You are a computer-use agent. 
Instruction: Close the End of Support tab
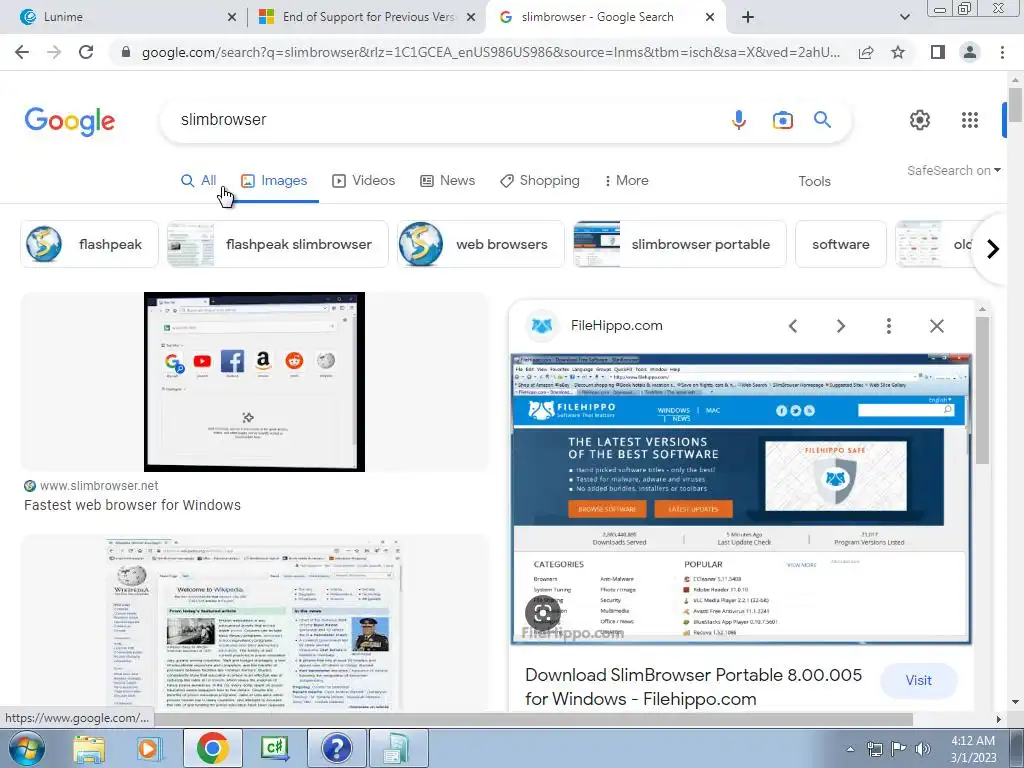471,18
